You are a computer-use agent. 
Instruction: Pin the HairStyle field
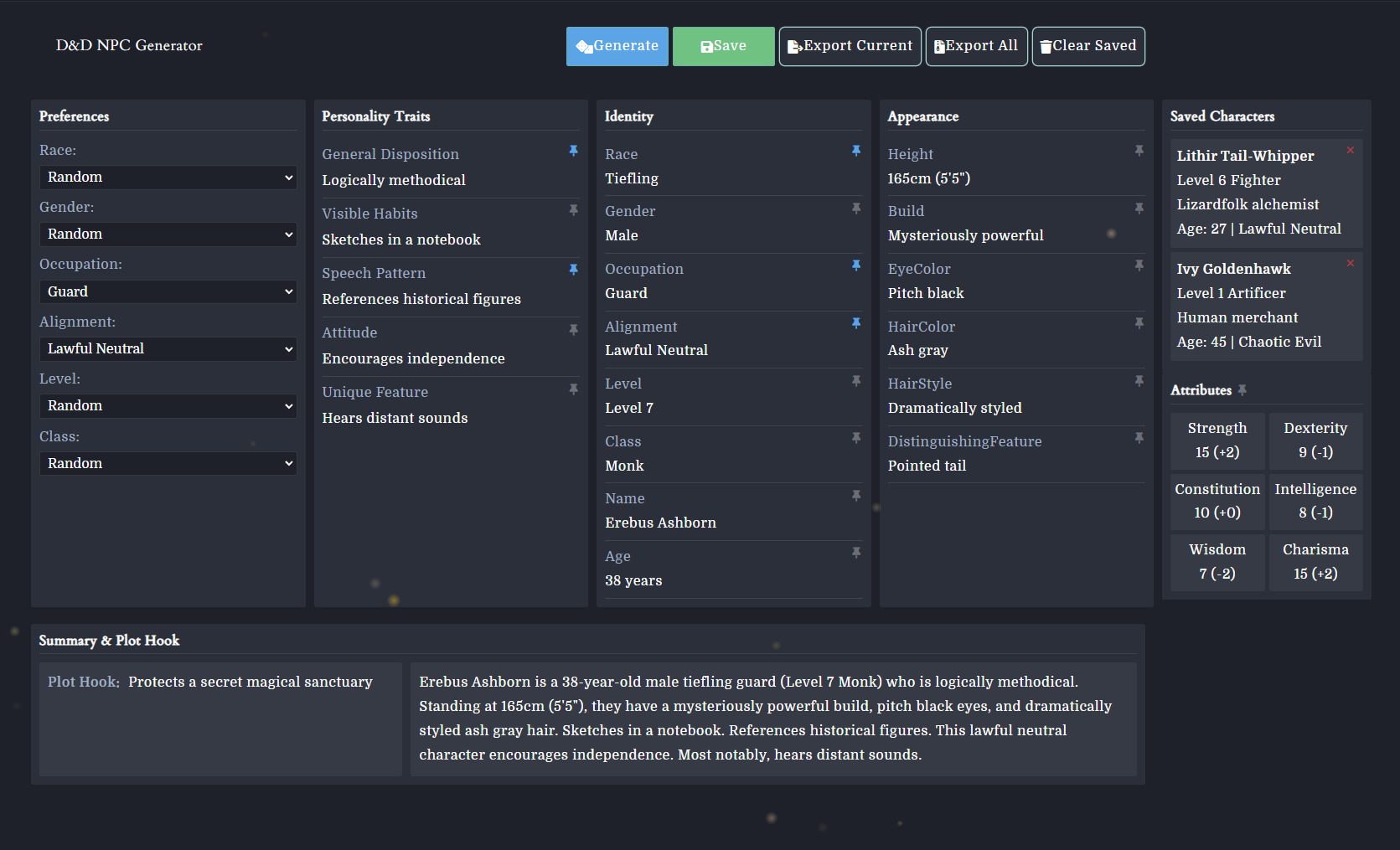pos(1139,381)
